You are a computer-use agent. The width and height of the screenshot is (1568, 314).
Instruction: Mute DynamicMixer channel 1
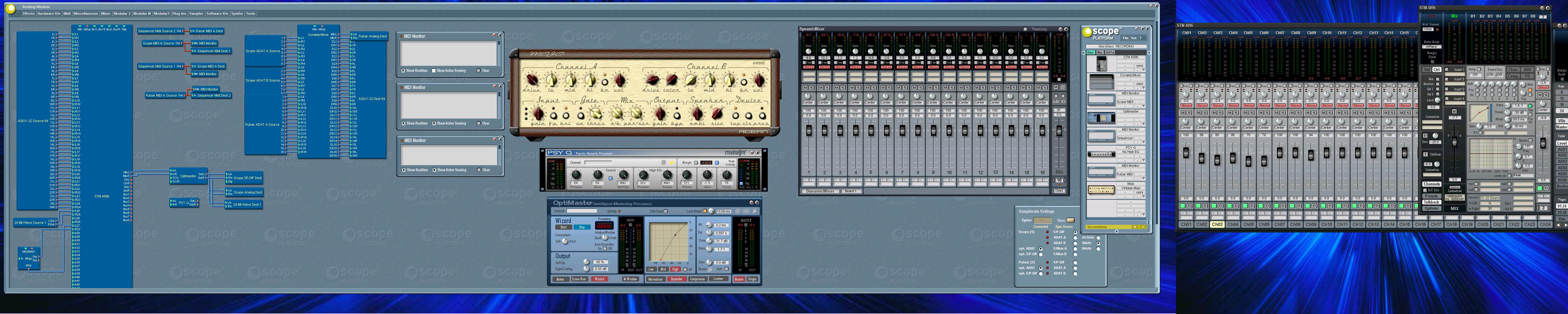(805, 88)
